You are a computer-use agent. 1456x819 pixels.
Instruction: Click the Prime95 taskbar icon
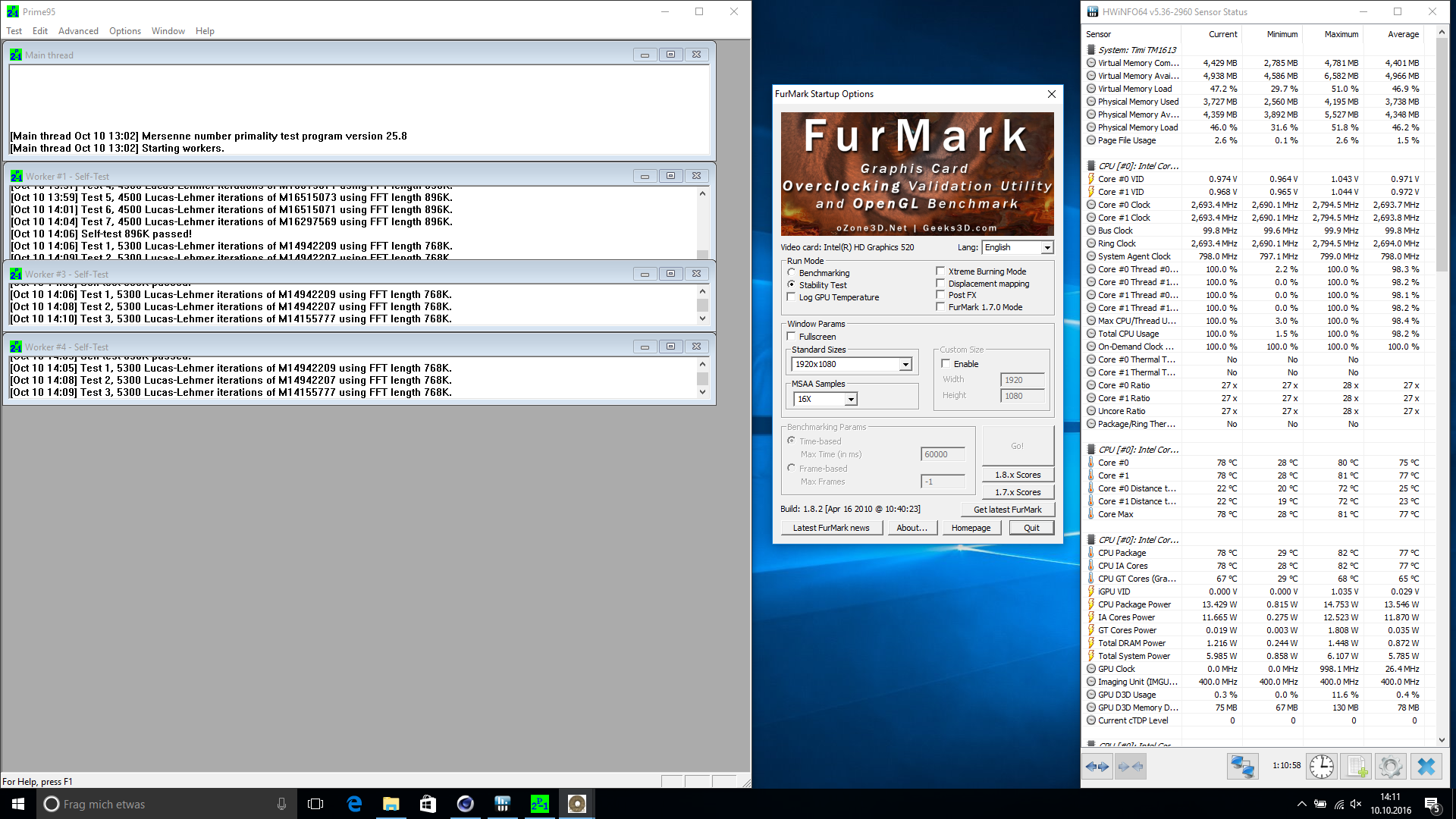(539, 804)
